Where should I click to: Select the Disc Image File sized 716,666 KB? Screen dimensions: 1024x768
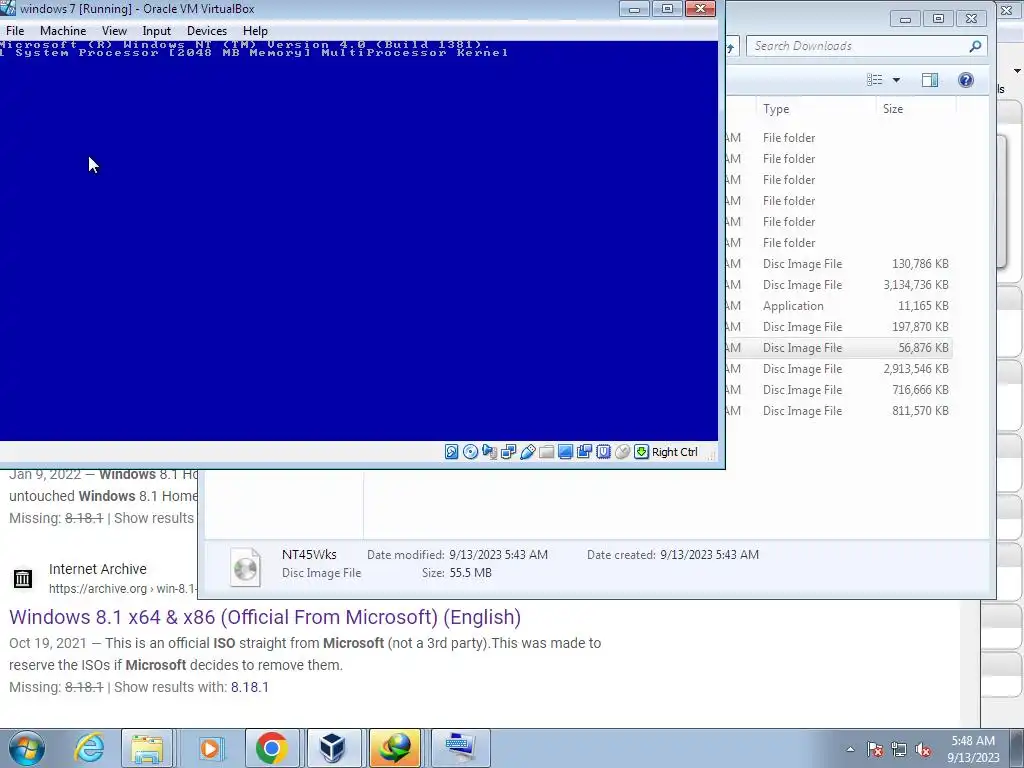[x=839, y=389]
